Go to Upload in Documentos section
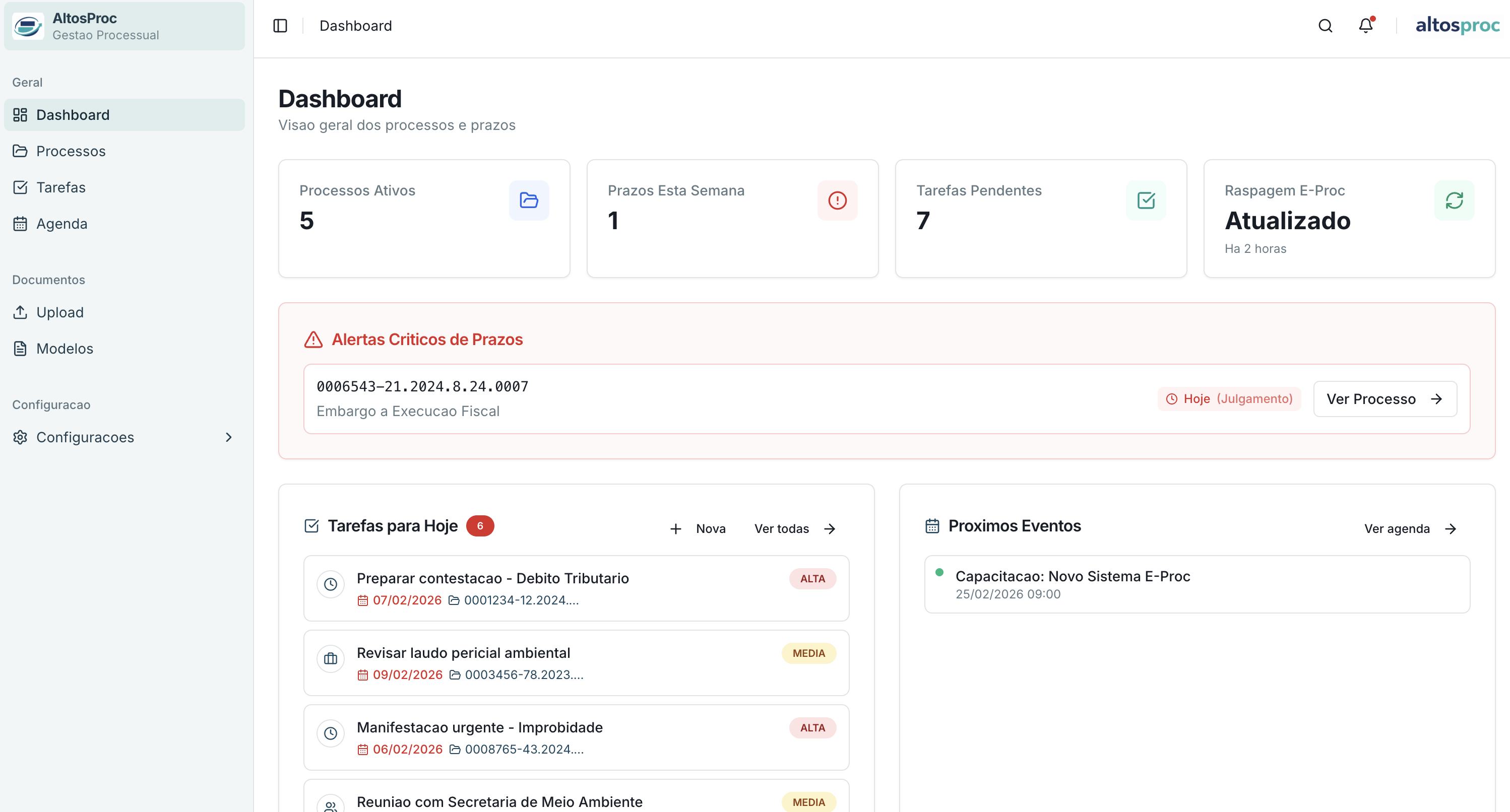The width and height of the screenshot is (1510, 812). [60, 312]
